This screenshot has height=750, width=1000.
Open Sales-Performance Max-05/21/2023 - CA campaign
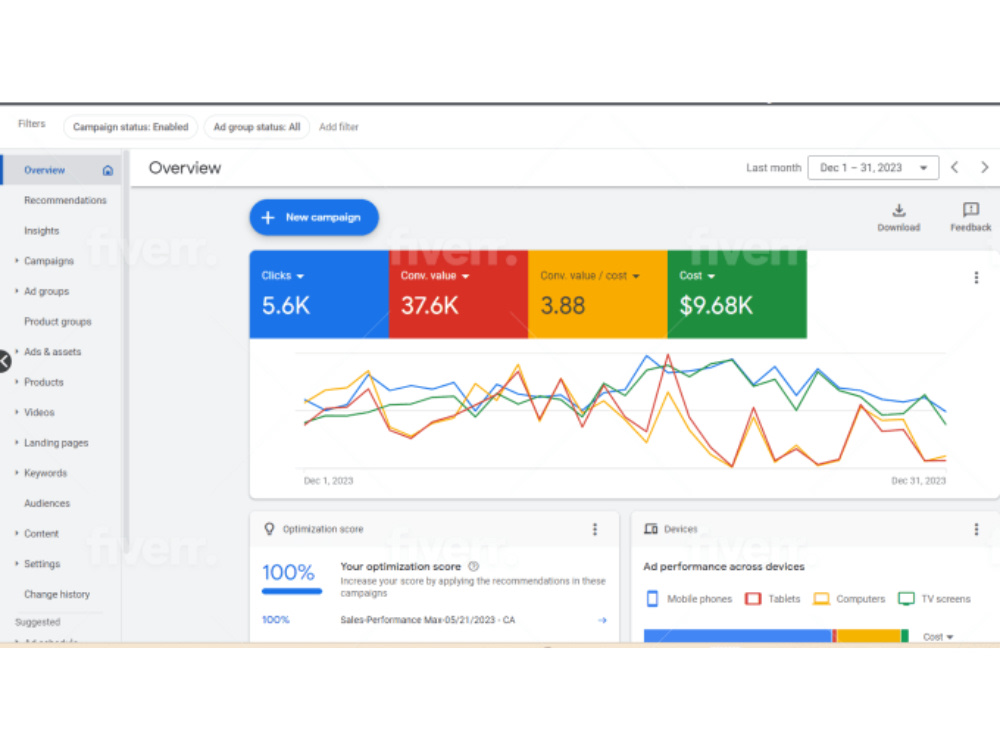[427, 620]
